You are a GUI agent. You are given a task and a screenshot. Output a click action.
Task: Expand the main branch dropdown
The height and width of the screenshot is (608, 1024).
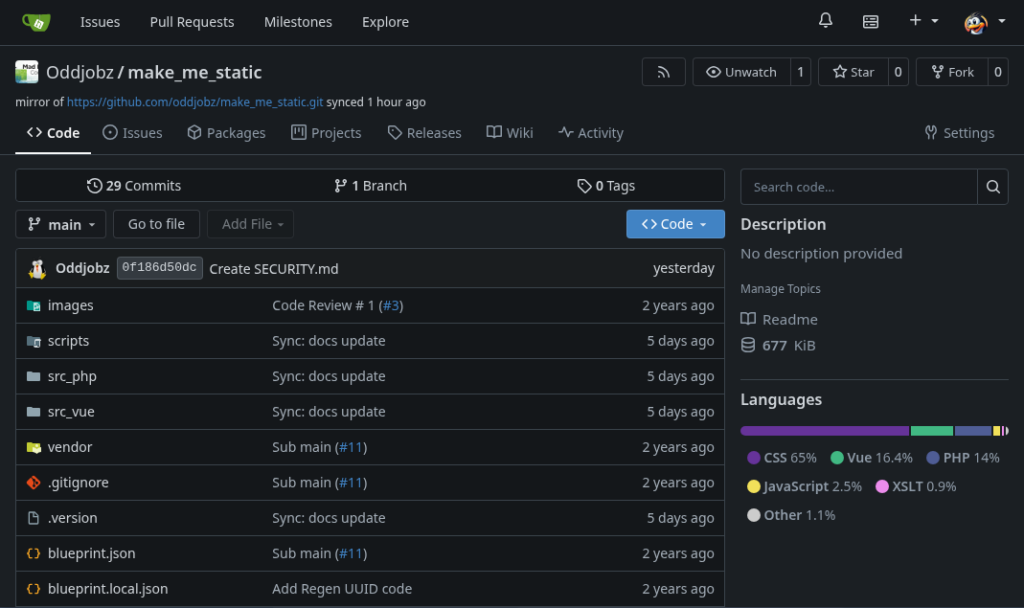(x=60, y=224)
